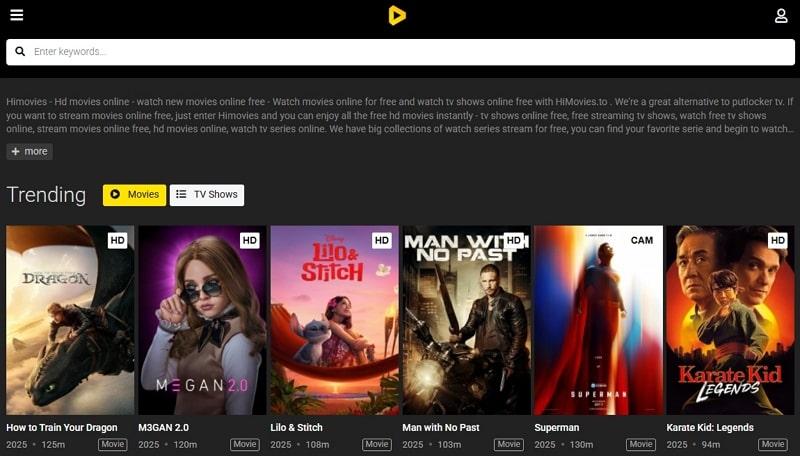Click HD badge on Man with No Past
This screenshot has height=456, width=800.
pos(514,240)
